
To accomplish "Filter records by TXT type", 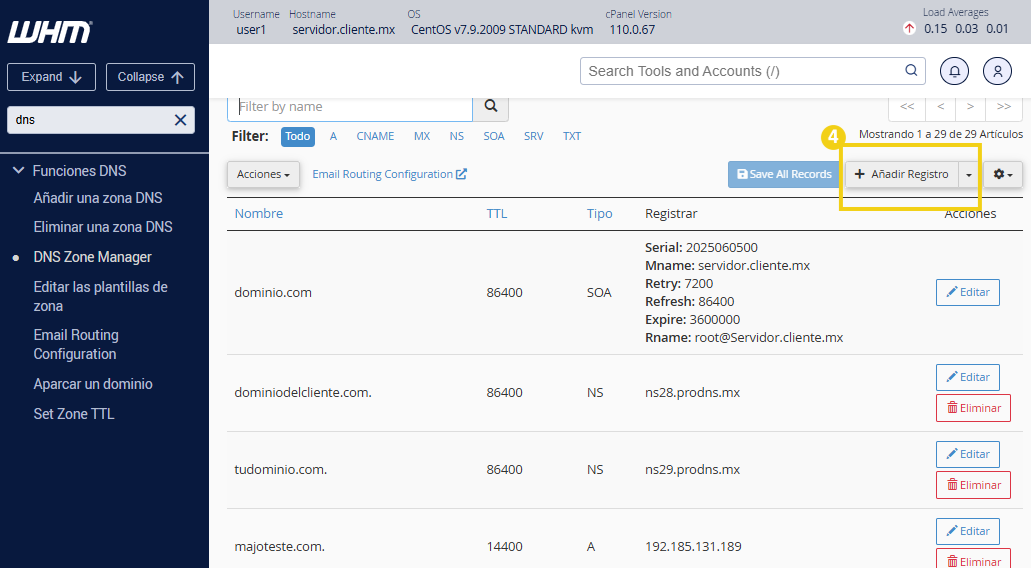I will tap(572, 136).
